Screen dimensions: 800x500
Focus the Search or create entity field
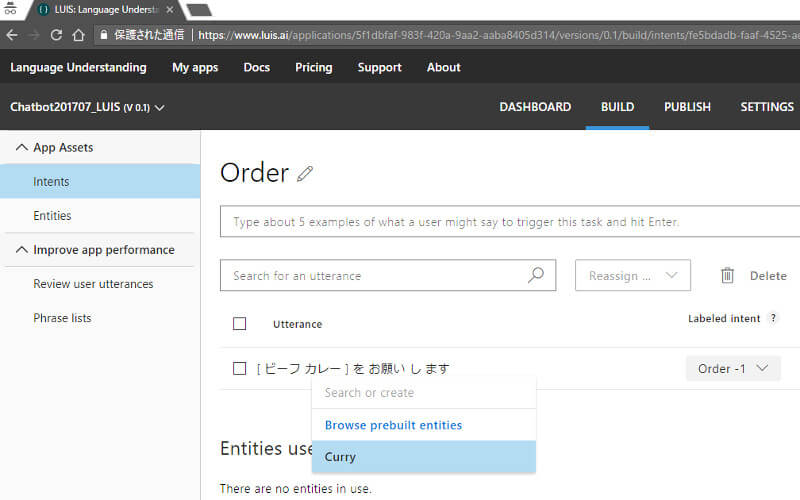423,393
